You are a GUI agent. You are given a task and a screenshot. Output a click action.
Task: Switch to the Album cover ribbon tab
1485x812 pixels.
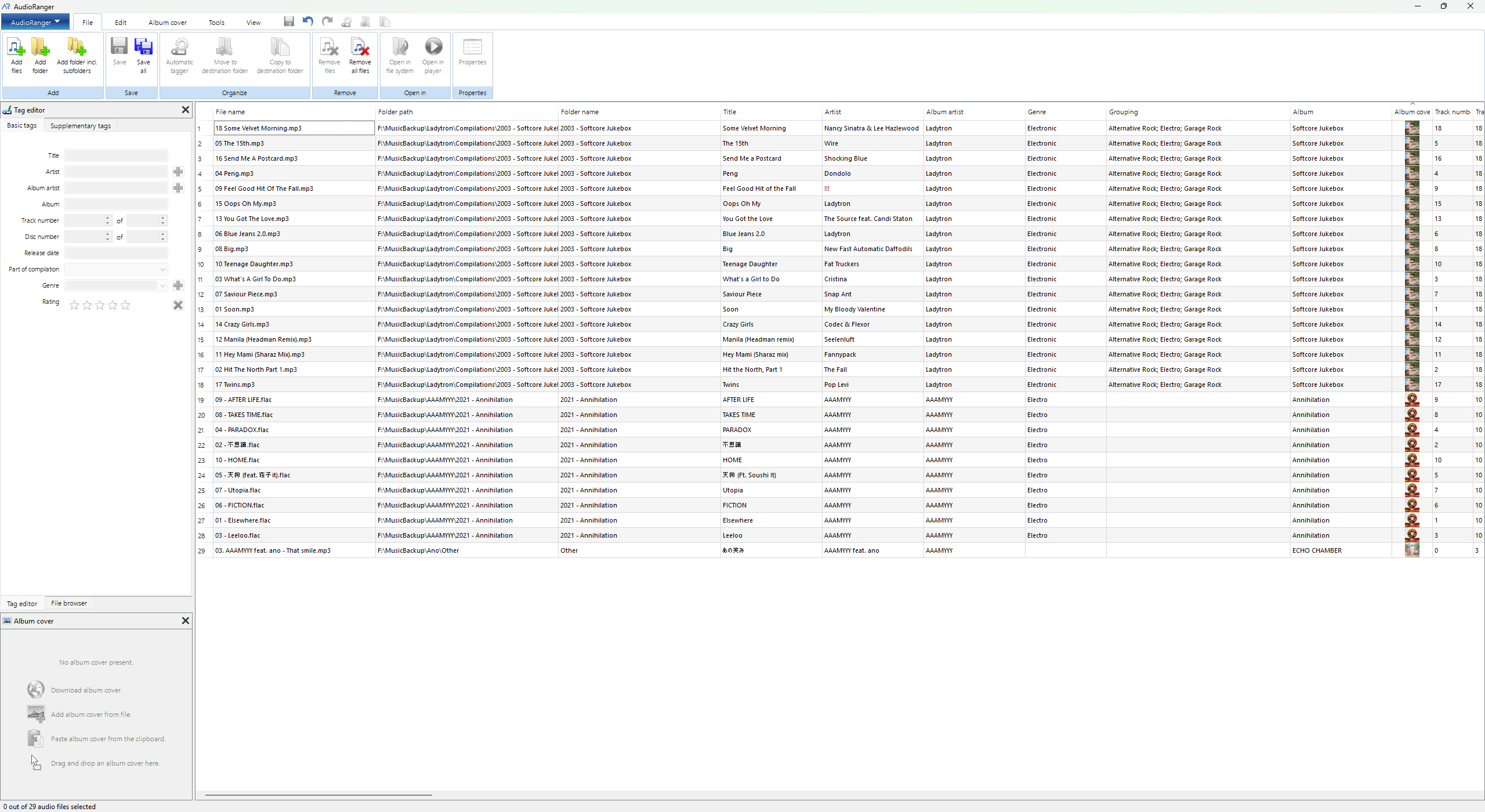pos(168,23)
